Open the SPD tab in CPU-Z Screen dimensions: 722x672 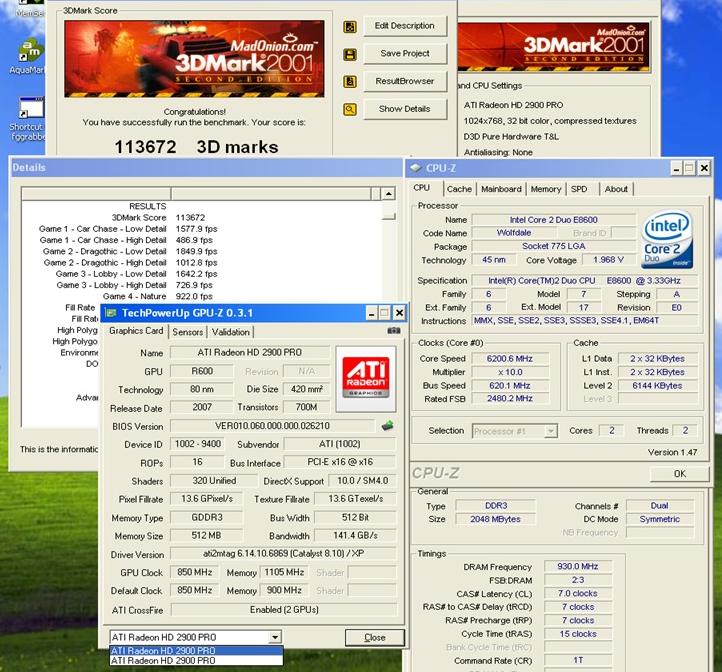pos(579,189)
